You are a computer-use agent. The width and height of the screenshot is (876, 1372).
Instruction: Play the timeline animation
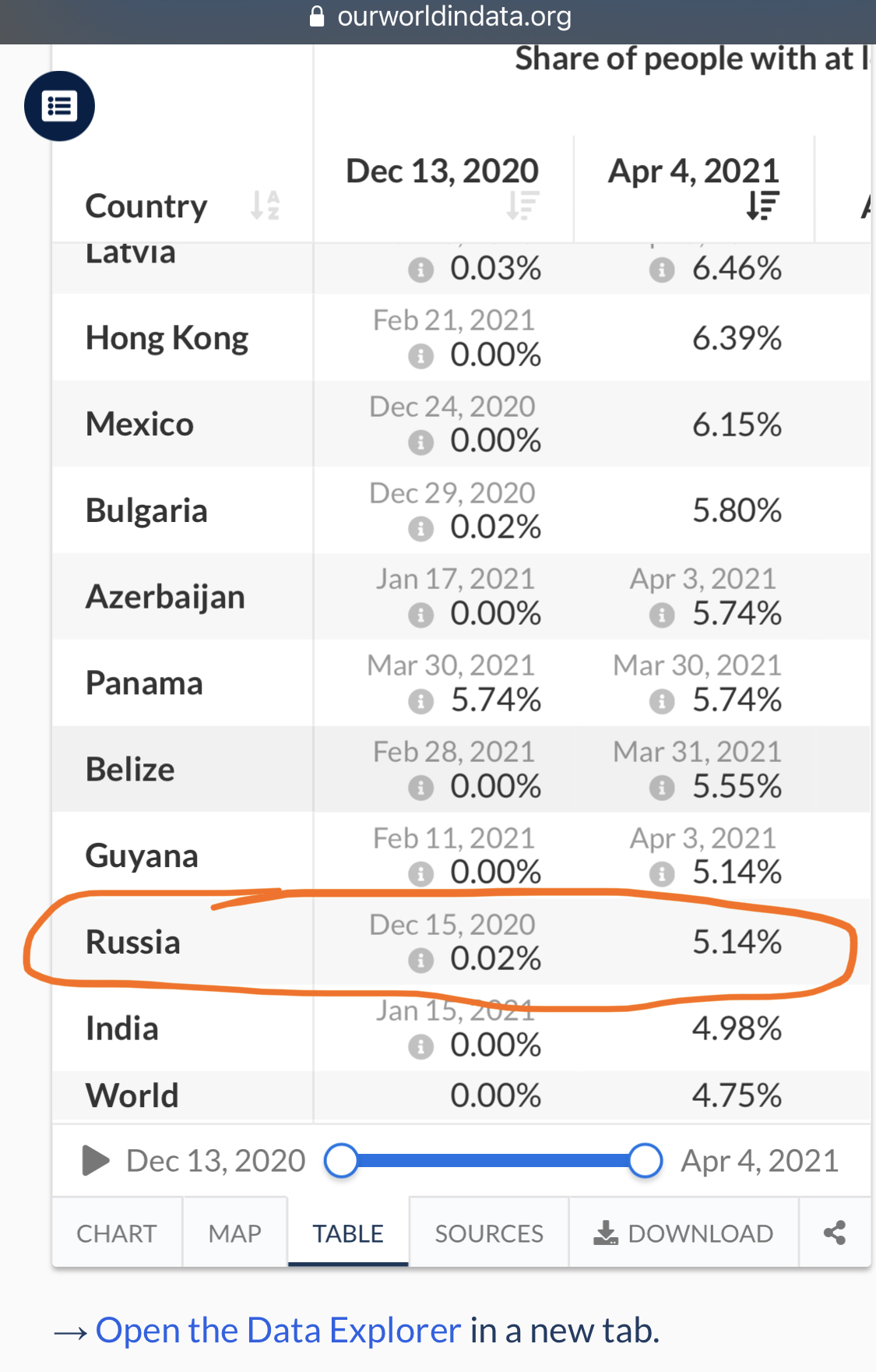click(96, 1160)
